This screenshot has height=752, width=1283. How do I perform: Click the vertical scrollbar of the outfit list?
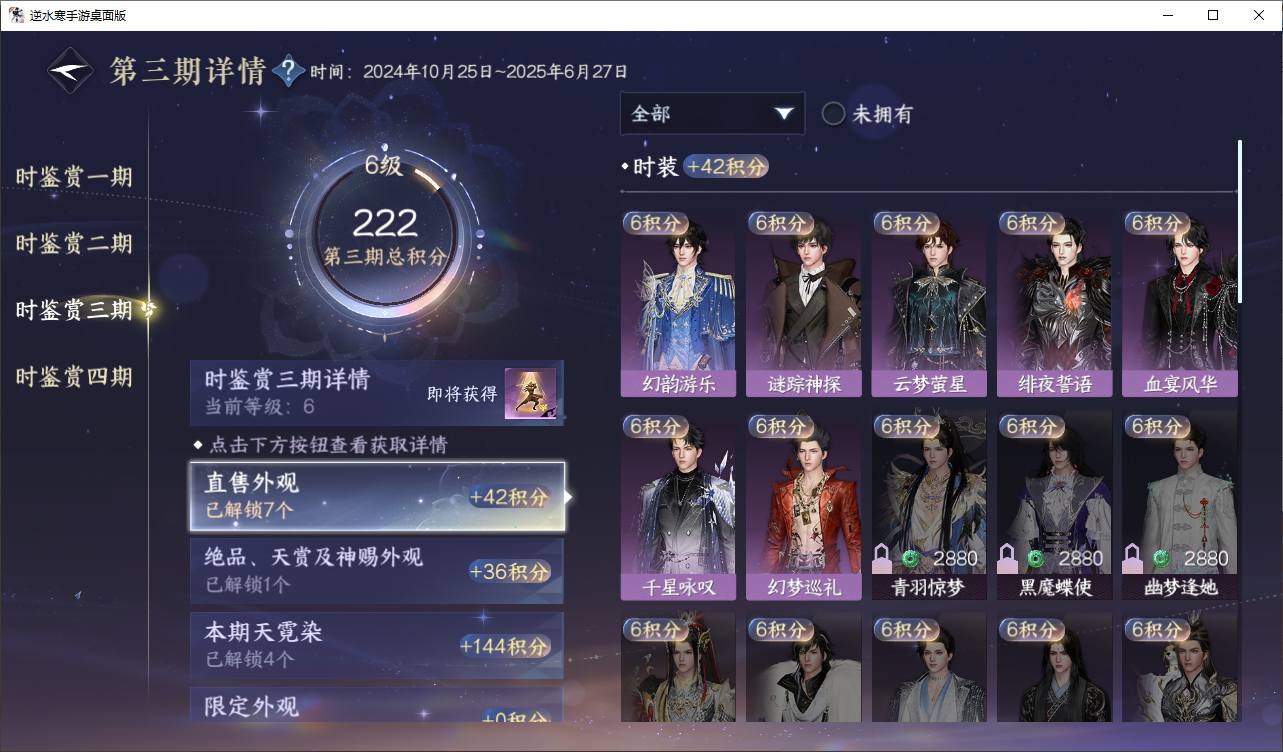(1240, 221)
